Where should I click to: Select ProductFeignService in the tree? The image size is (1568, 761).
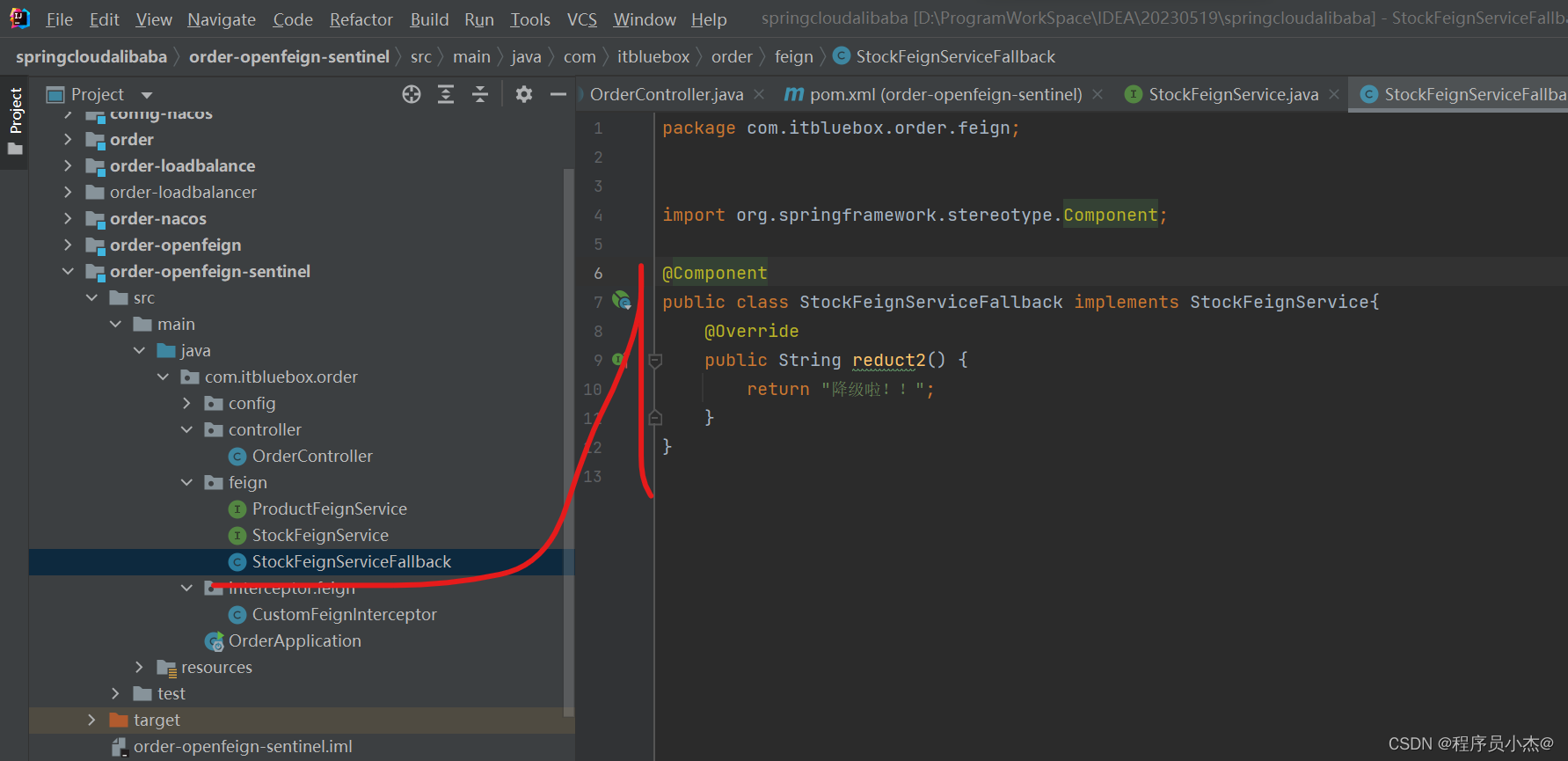[x=330, y=509]
